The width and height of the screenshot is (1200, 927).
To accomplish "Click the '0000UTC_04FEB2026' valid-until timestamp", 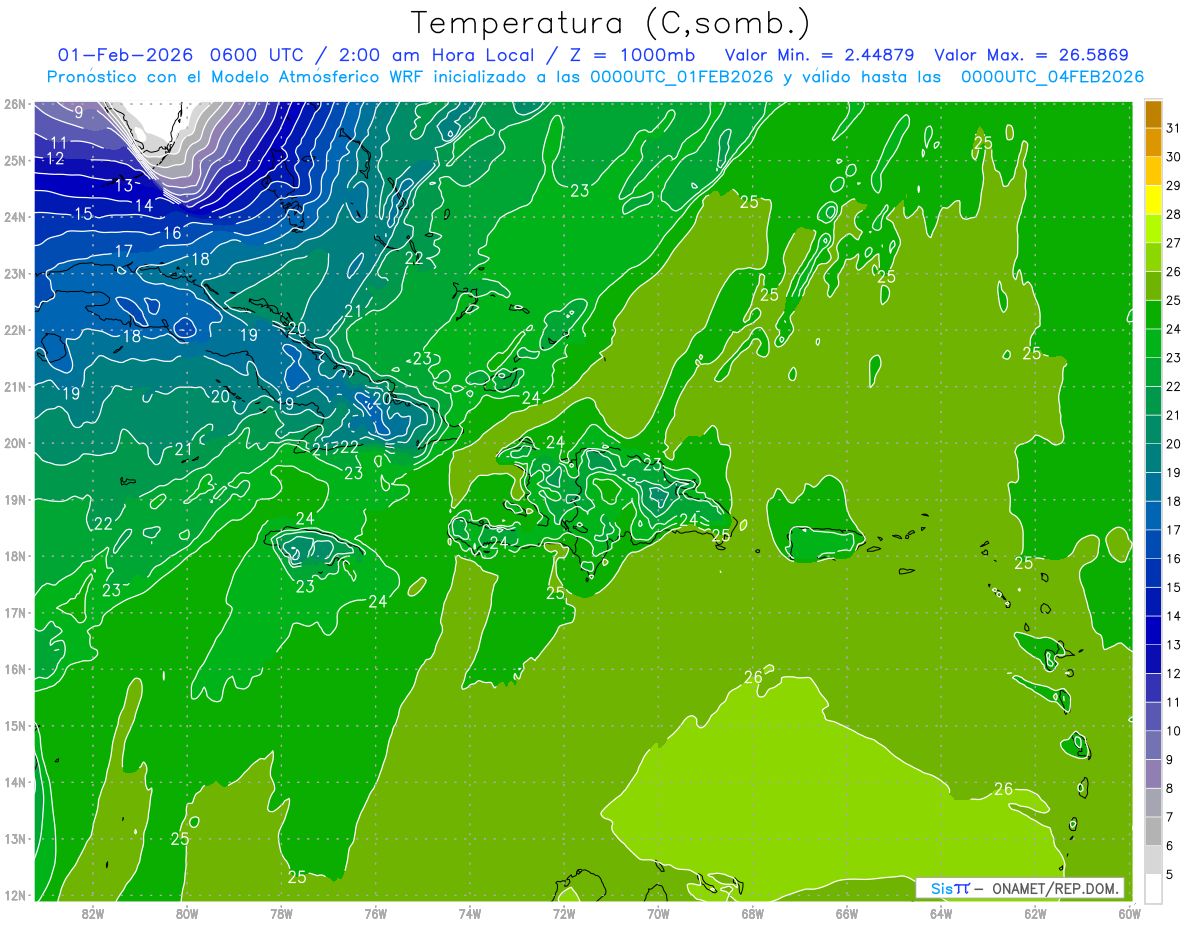I will click(1052, 77).
